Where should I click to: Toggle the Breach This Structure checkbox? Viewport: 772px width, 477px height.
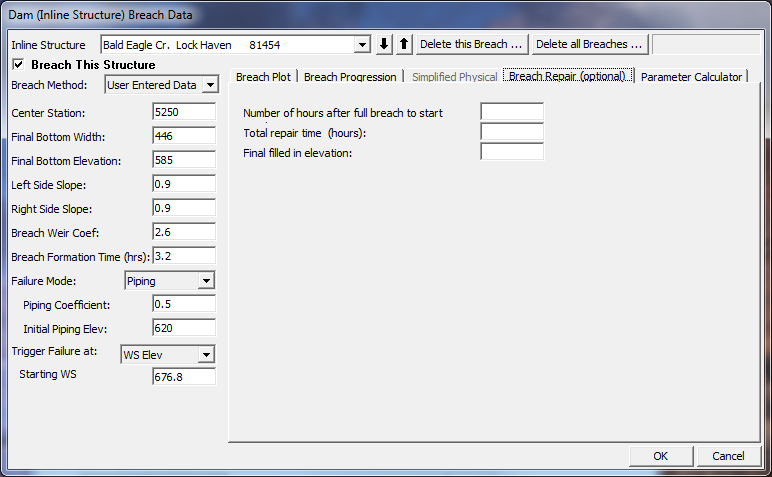pyautogui.click(x=18, y=65)
